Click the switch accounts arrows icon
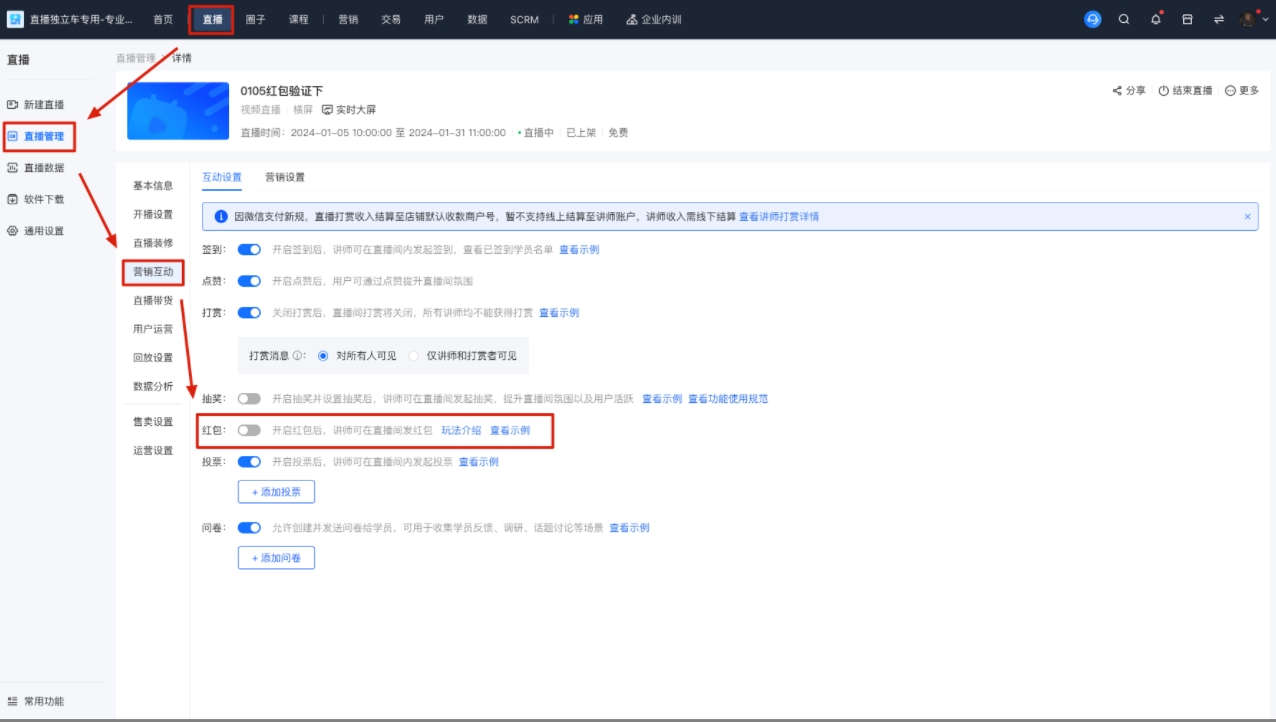1276x722 pixels. tap(1218, 19)
